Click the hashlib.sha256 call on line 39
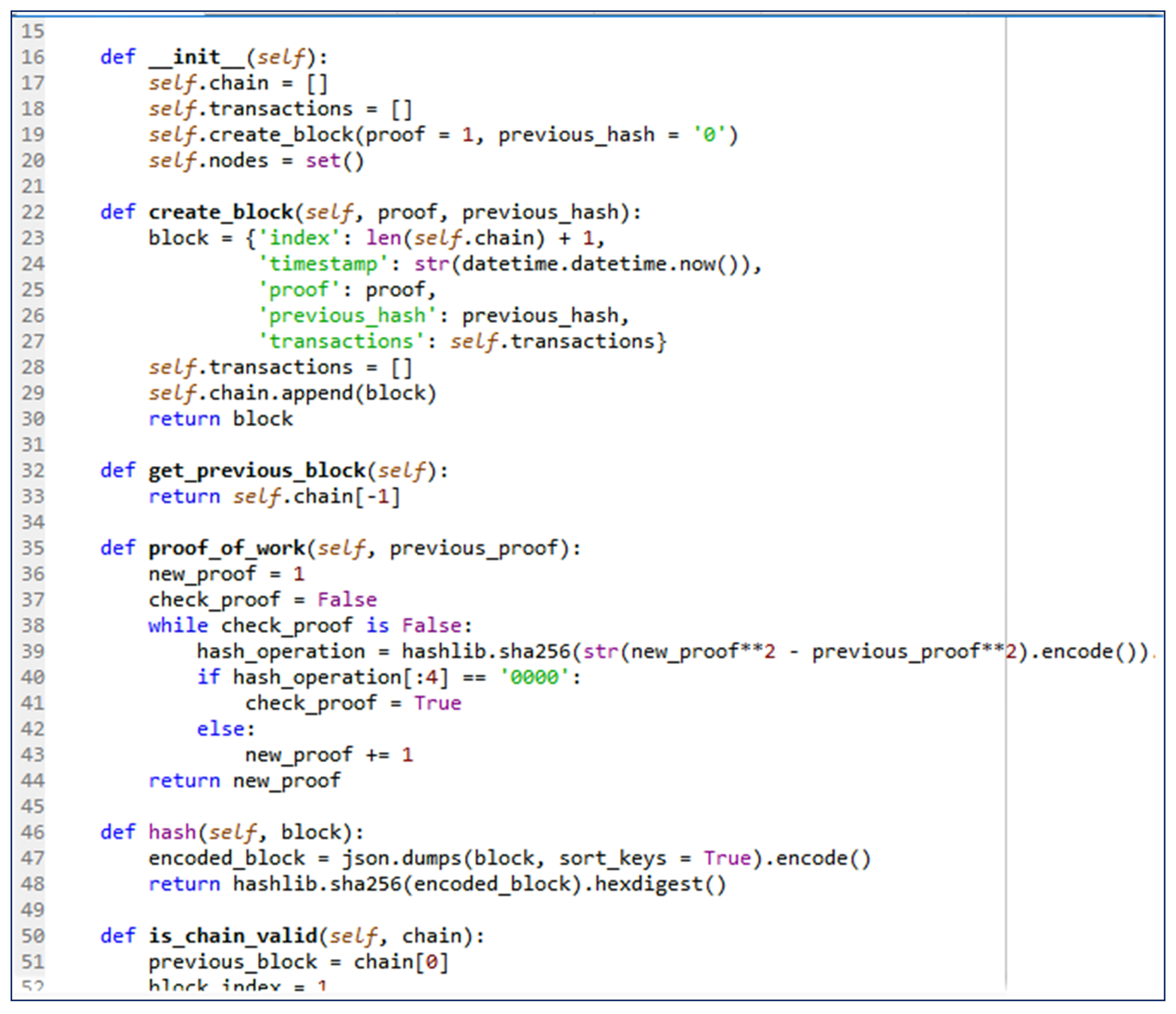The width and height of the screenshot is (1176, 1014). coord(486,651)
